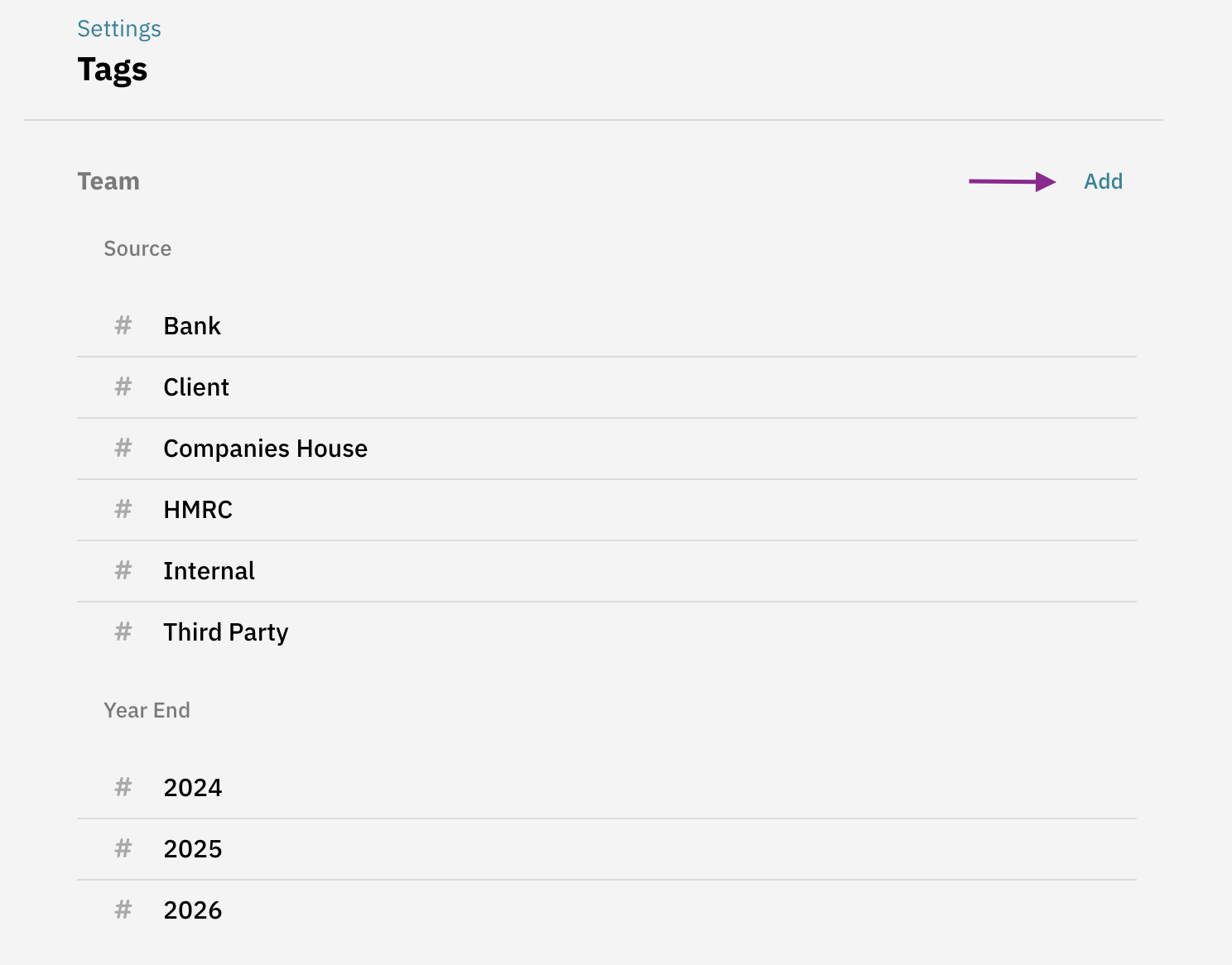Open the 2024 year end tag
Screen dimensions: 1232x965
(193, 788)
